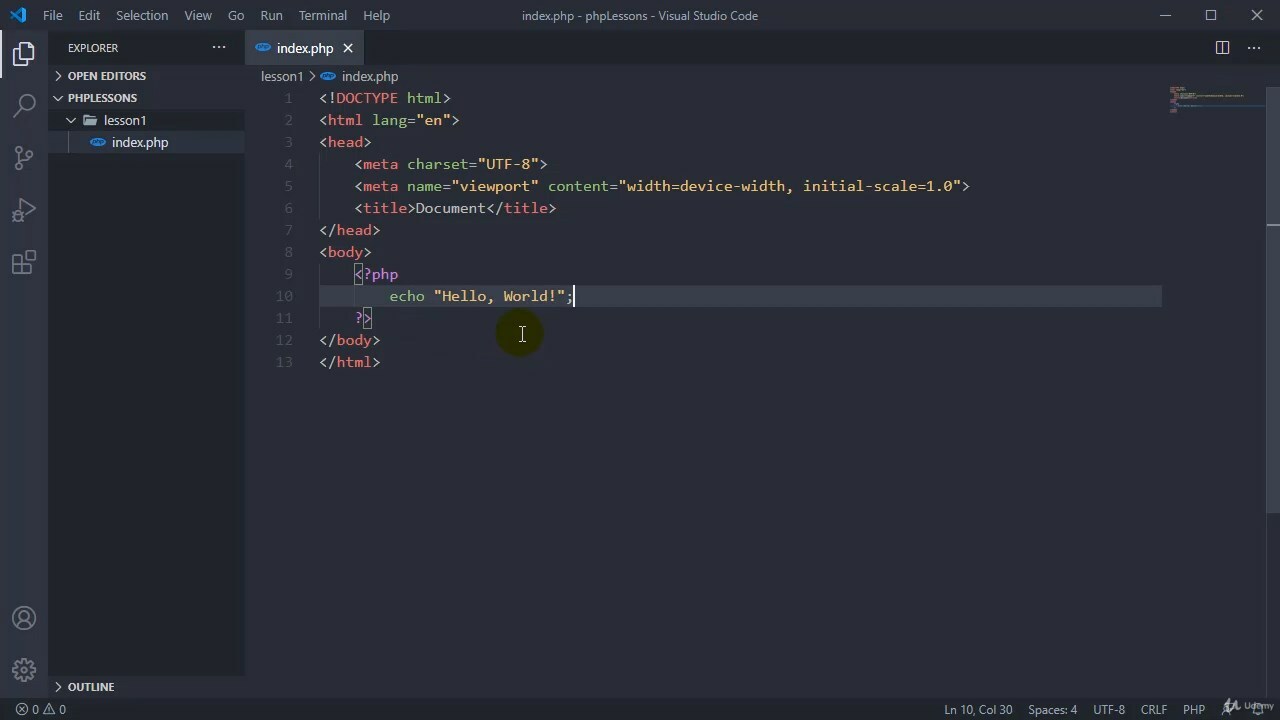This screenshot has height=720, width=1280.
Task: Click the PHP file icon in breadcrumb
Action: (328, 76)
